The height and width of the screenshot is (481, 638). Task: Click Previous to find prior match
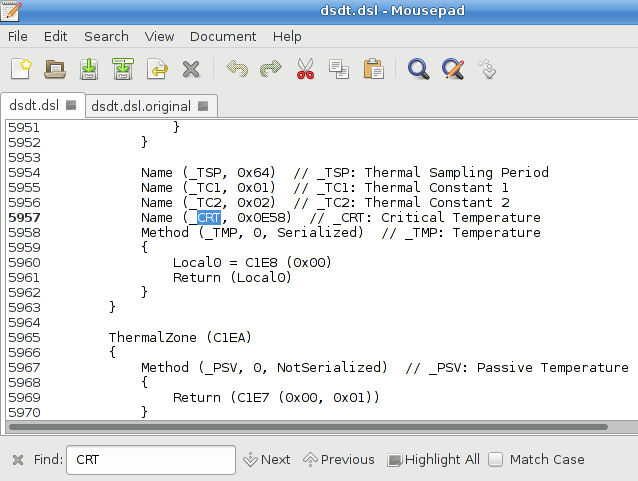pos(339,459)
